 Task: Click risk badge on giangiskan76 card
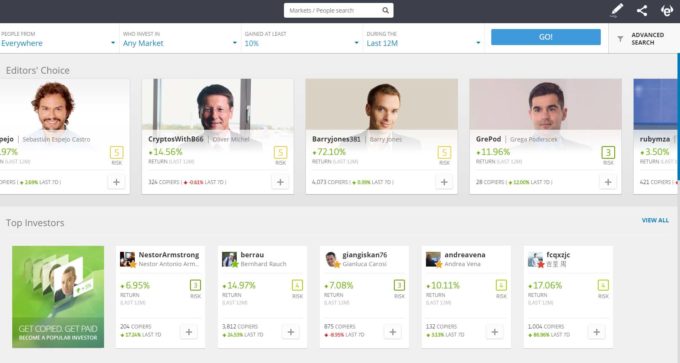pos(399,285)
